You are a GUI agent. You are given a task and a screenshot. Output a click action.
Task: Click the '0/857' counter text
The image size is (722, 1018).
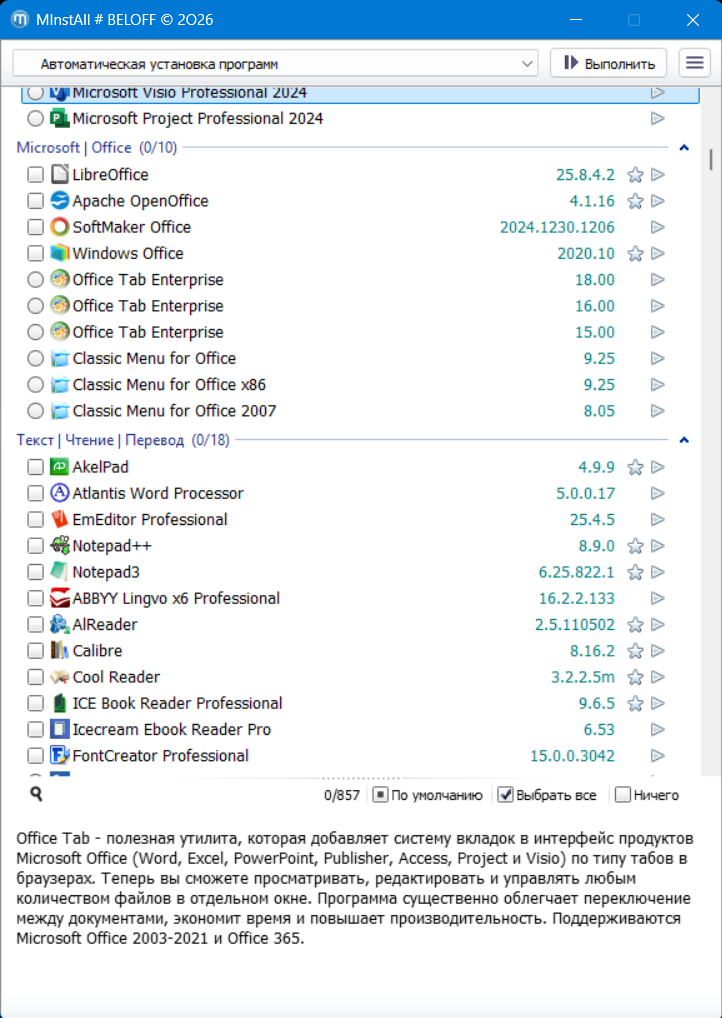click(x=342, y=795)
